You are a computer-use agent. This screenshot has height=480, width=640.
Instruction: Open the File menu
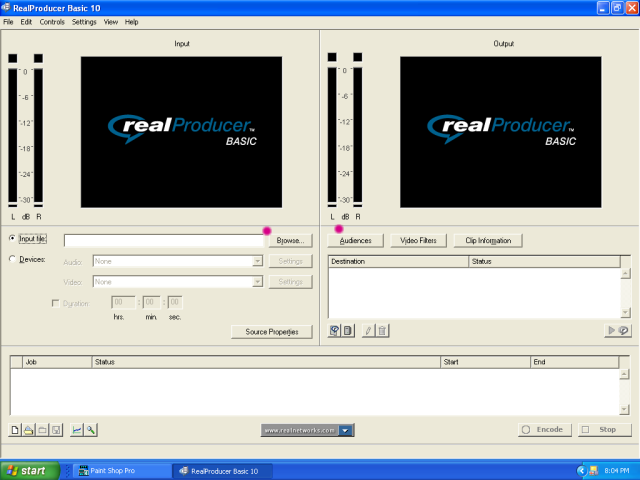(8, 22)
